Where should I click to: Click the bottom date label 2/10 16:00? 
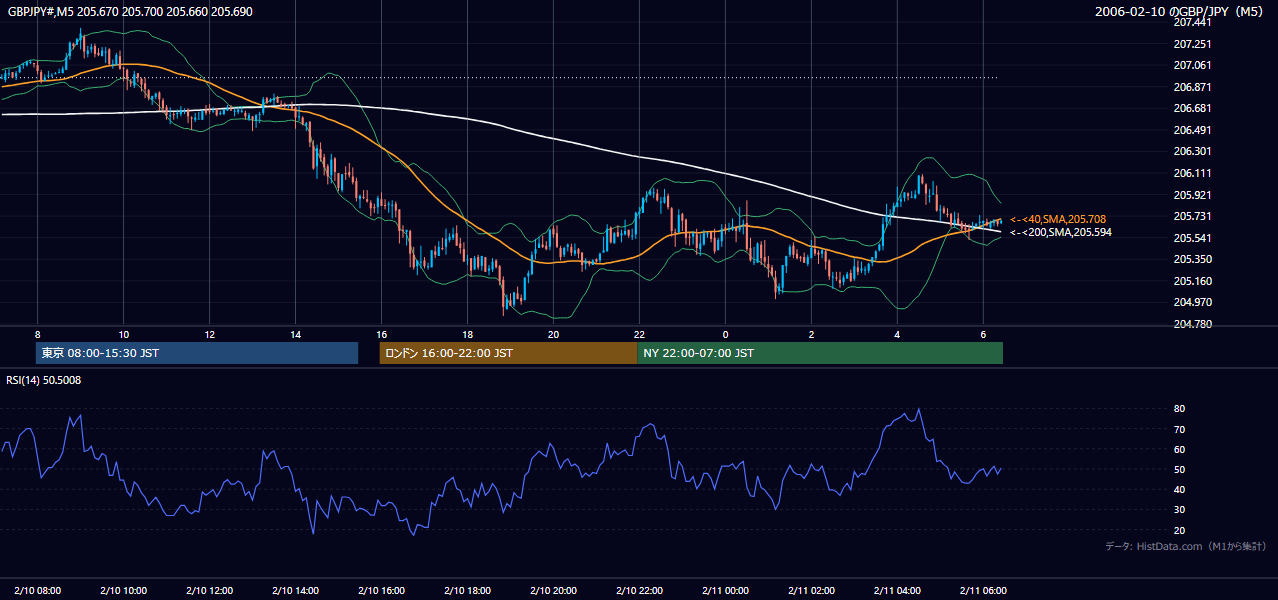click(x=381, y=591)
